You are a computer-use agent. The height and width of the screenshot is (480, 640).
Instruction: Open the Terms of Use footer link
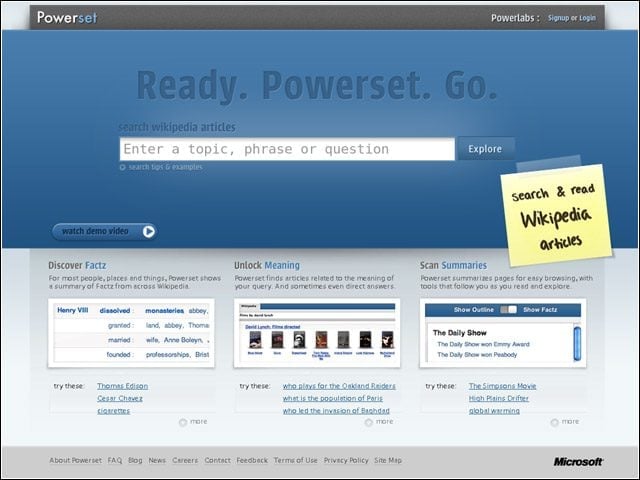point(296,460)
